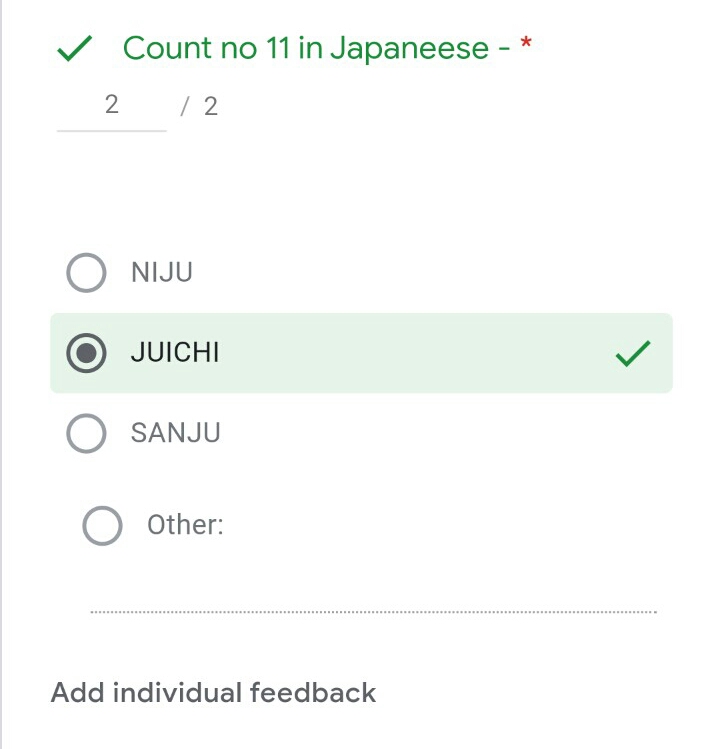Select the JUICHI radio button
Viewport: 720px width, 749px height.
[86, 353]
